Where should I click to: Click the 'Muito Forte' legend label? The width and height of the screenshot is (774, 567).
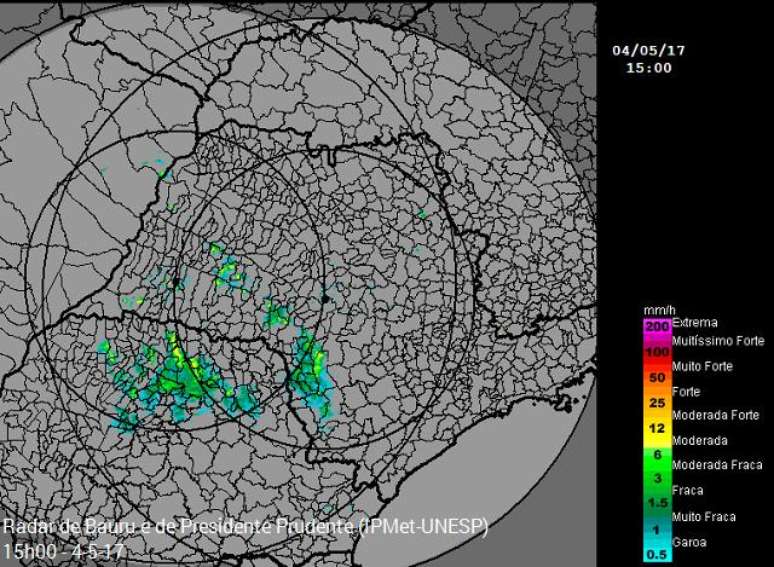[703, 366]
